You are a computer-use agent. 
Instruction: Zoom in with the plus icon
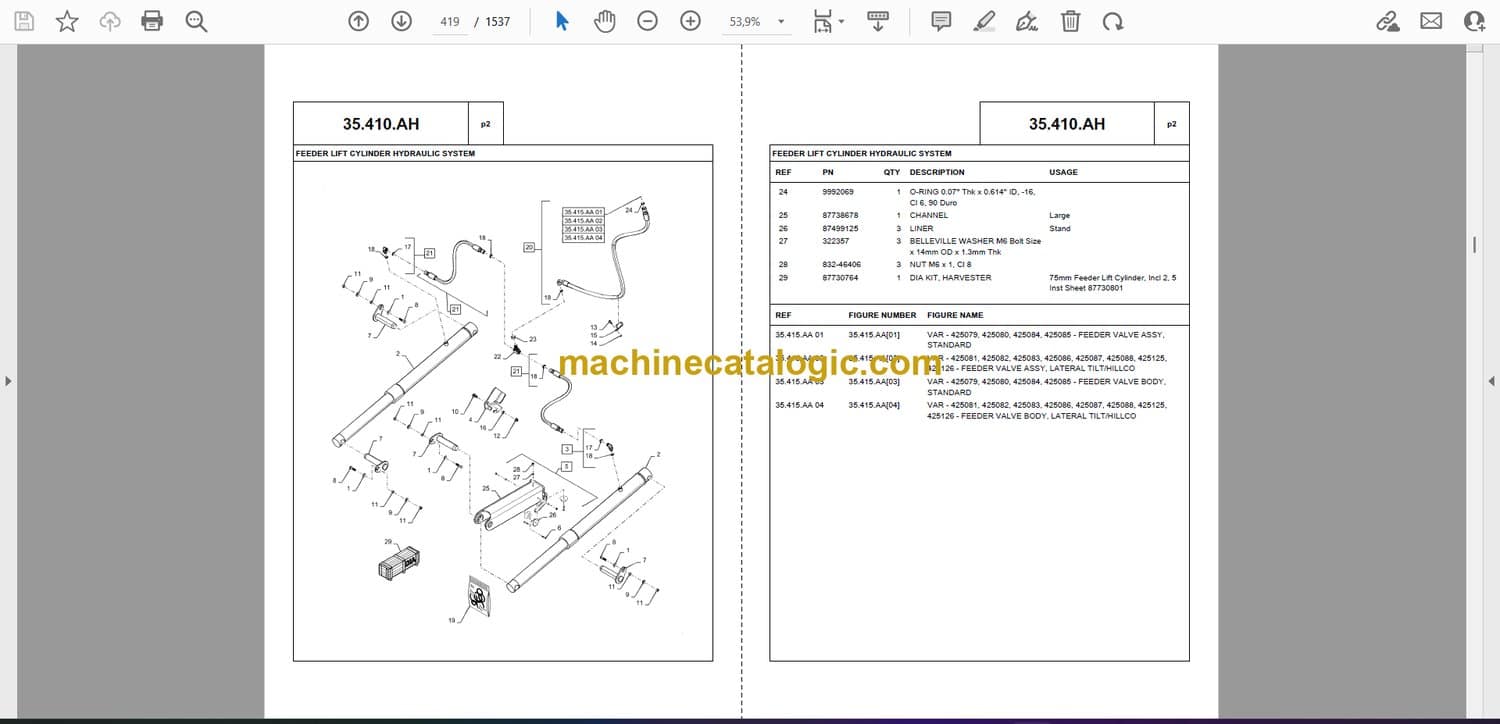click(x=690, y=21)
